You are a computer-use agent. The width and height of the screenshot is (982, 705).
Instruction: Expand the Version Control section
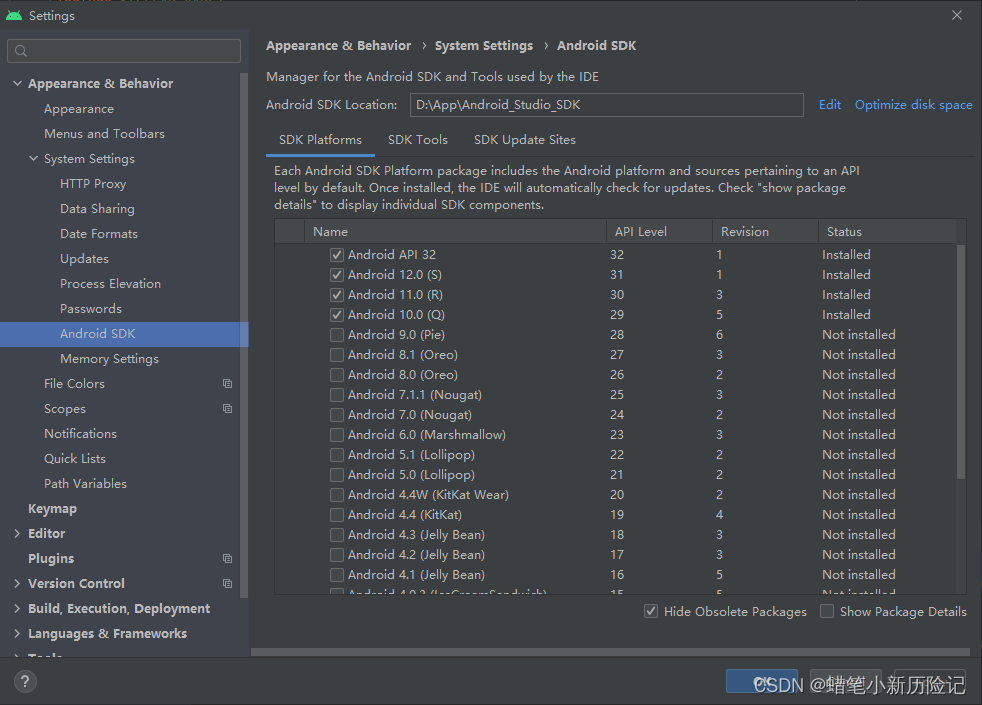tap(17, 584)
